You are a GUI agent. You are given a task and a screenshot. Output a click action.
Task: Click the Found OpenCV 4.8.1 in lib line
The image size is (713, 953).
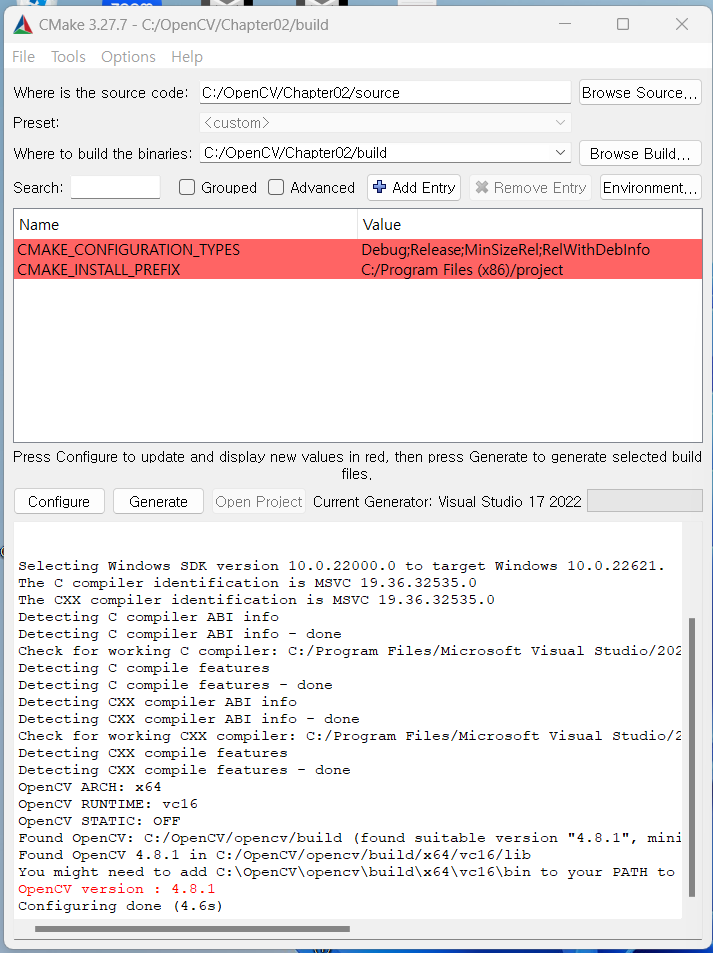(275, 855)
